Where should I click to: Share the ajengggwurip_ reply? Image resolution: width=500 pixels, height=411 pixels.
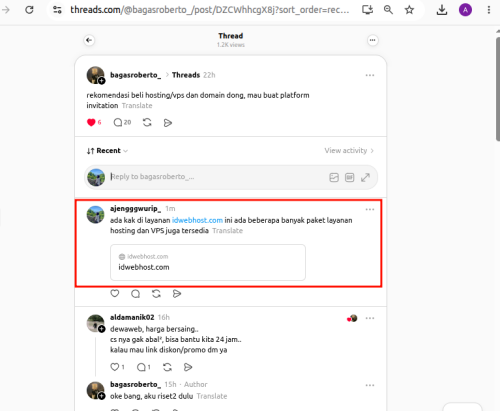click(177, 294)
